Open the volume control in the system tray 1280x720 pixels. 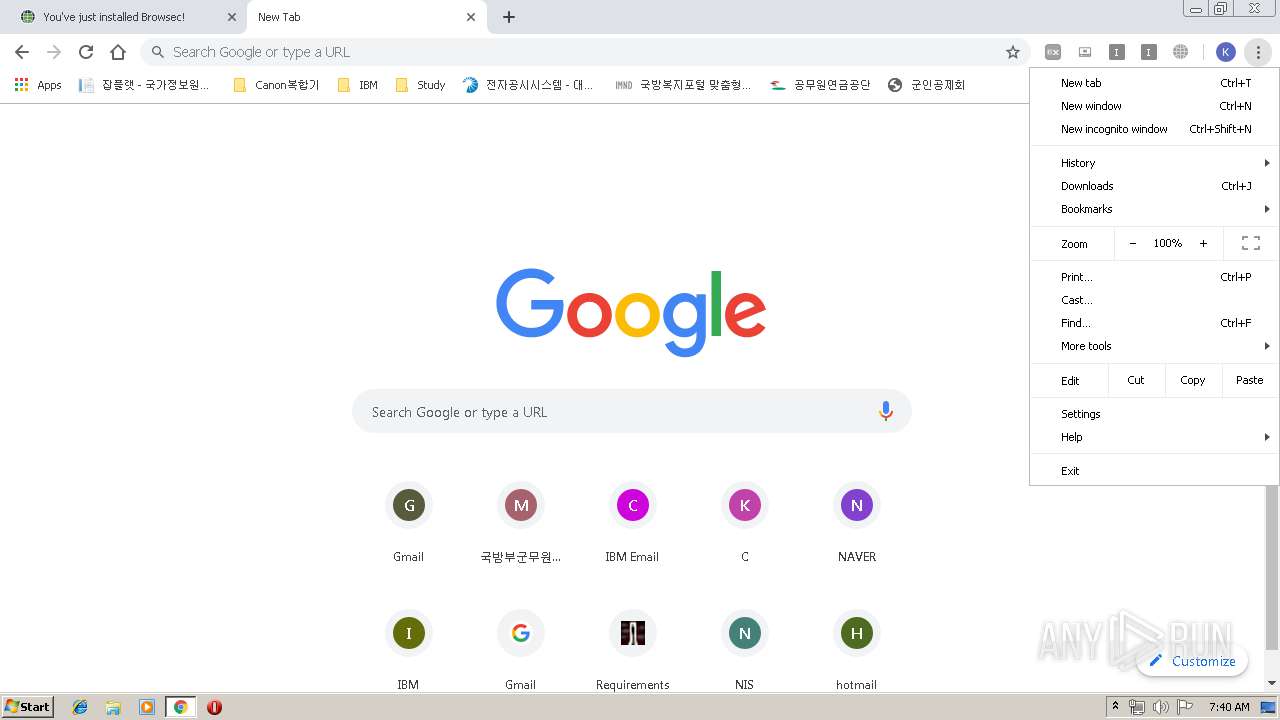[x=1161, y=707]
